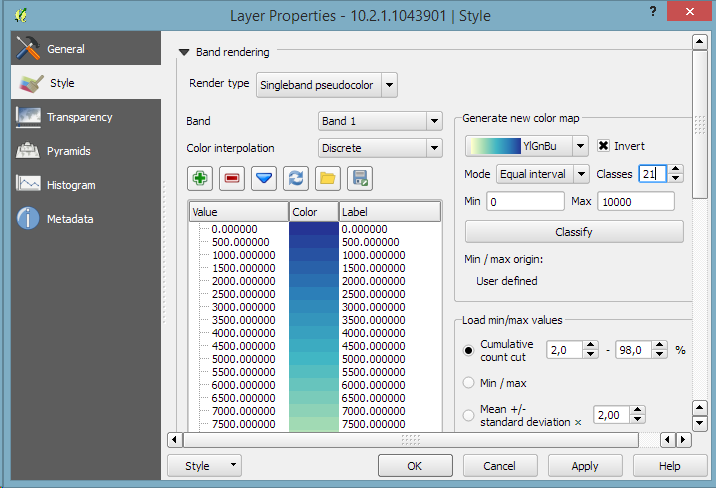Click the green plus add entry icon
This screenshot has height=488, width=716.
pos(201,178)
